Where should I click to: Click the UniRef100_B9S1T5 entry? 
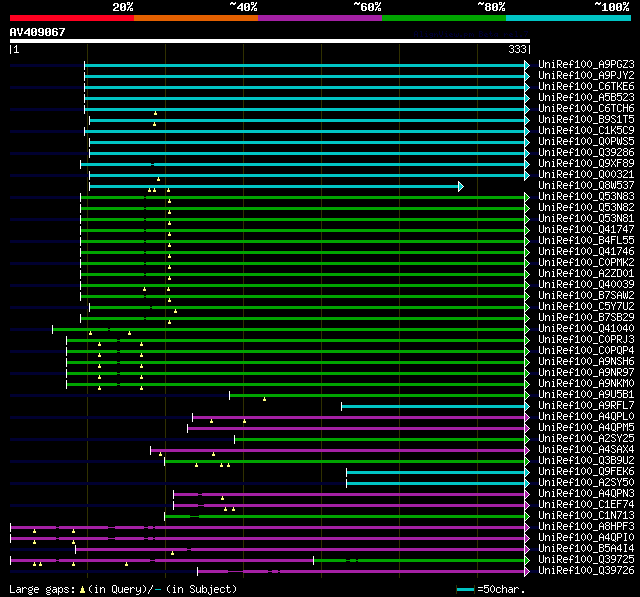586,120
